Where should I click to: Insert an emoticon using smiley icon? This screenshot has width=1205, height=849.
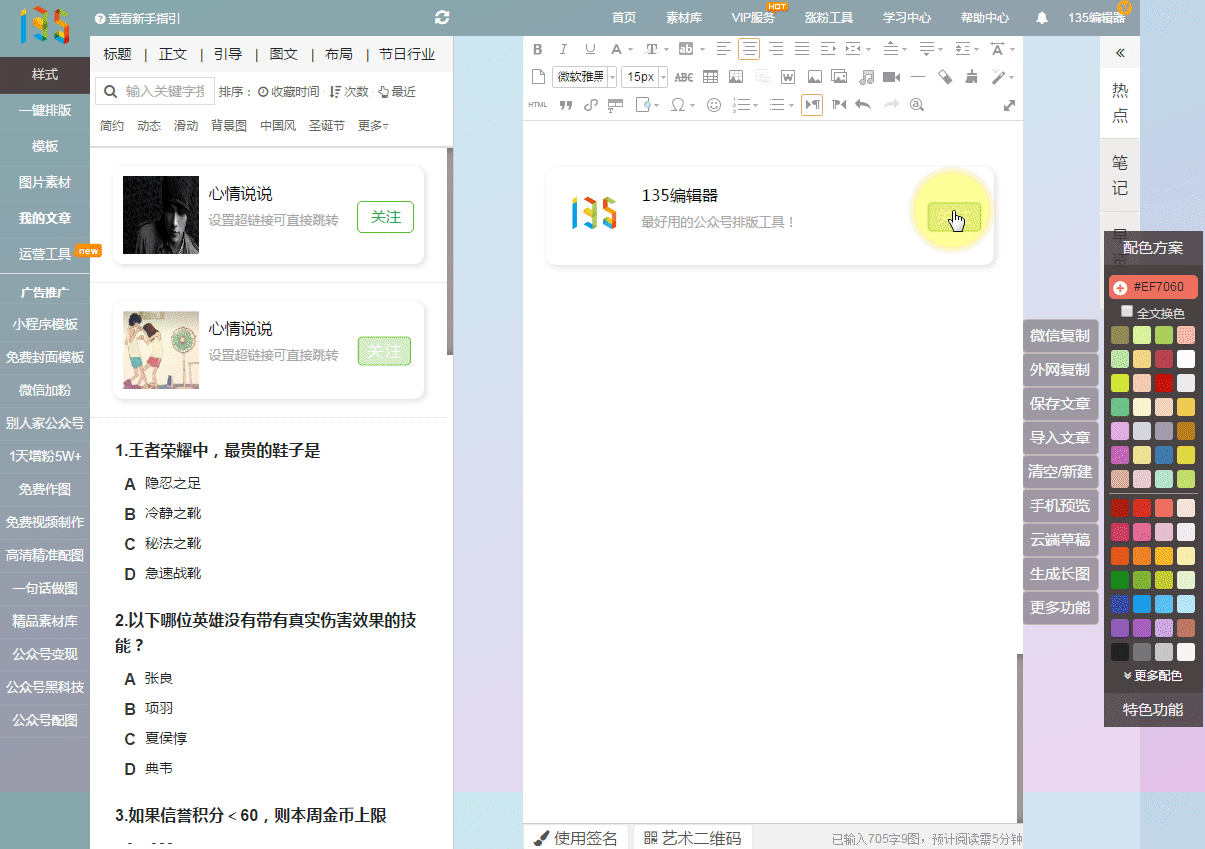tap(714, 105)
